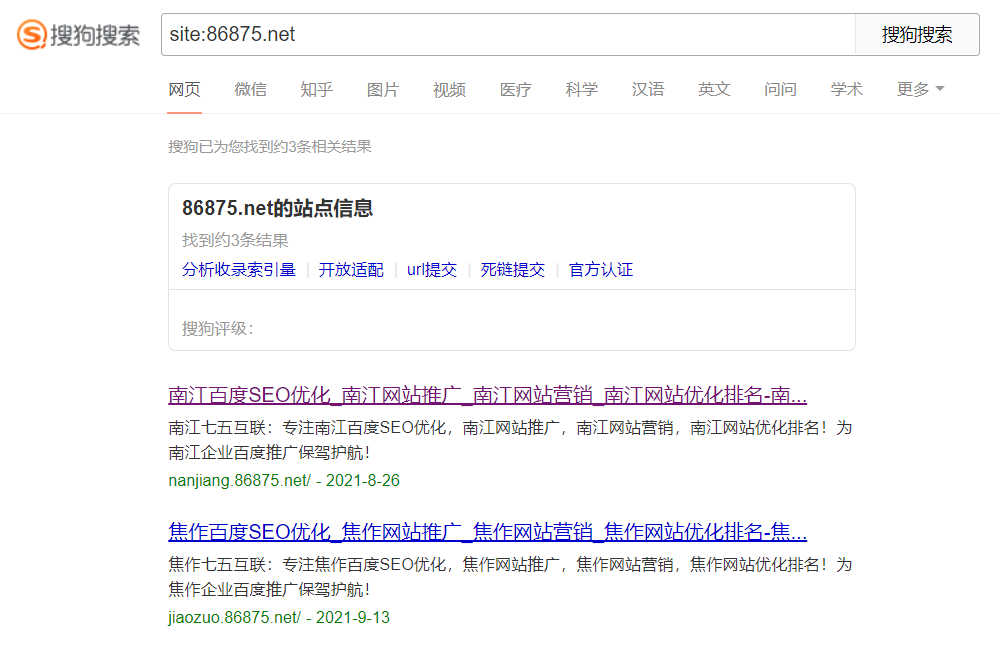Switch to the 英文 tab
1000x649 pixels.
714,90
